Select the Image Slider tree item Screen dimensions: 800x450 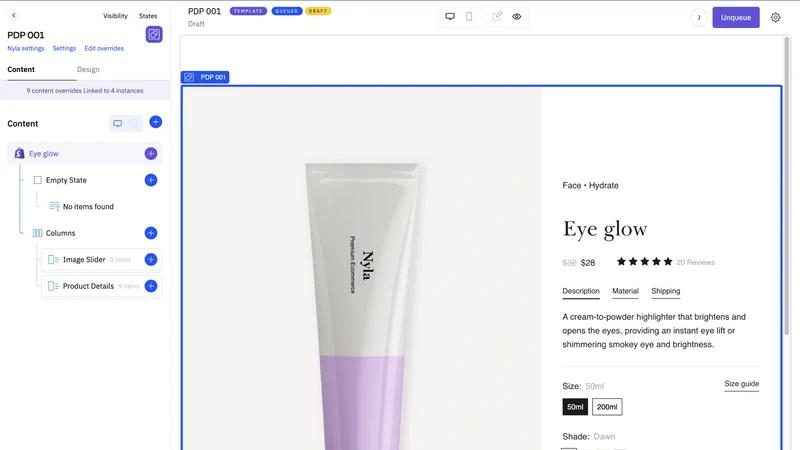(x=102, y=260)
